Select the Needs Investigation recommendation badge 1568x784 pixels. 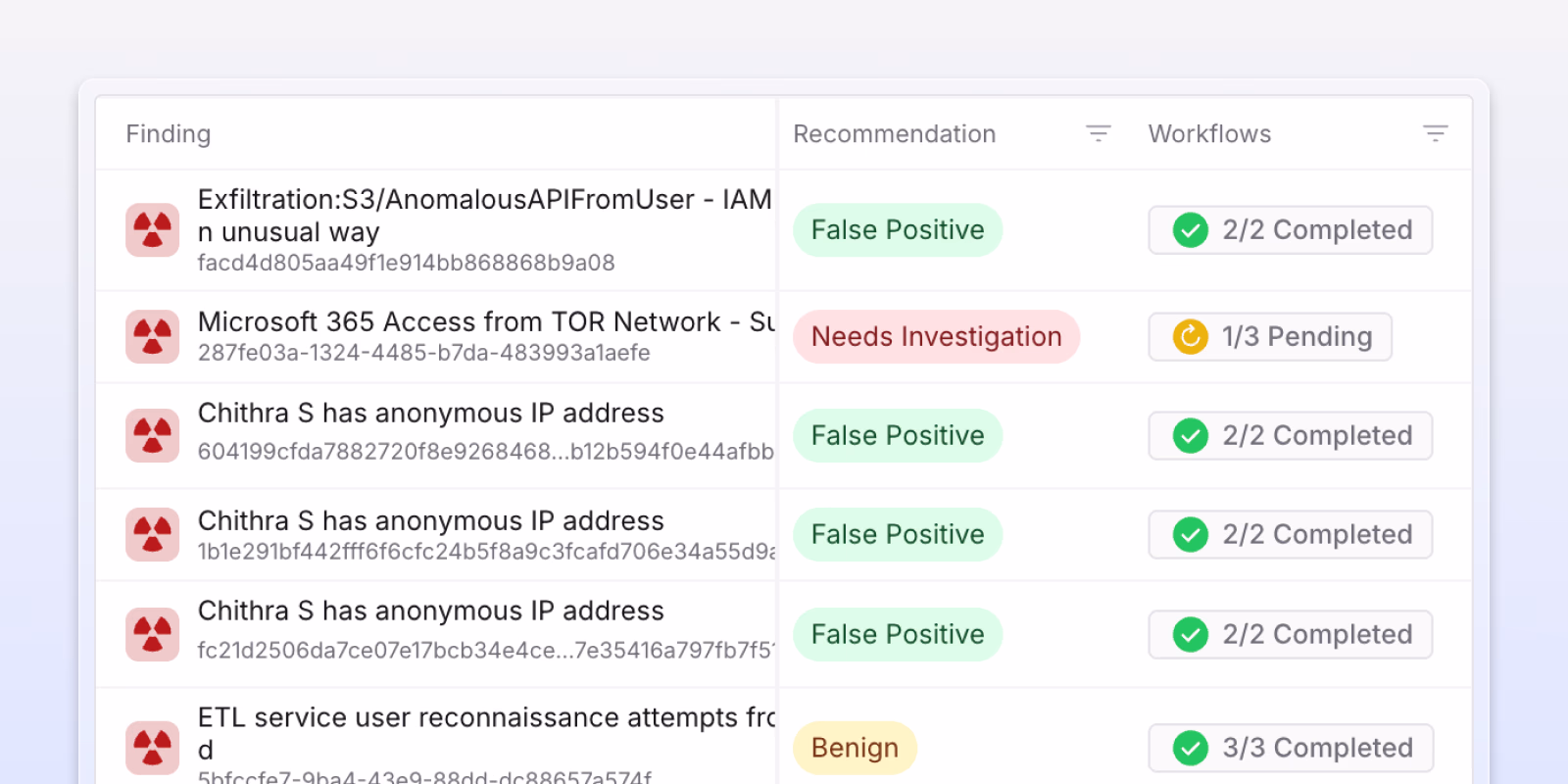pos(936,336)
